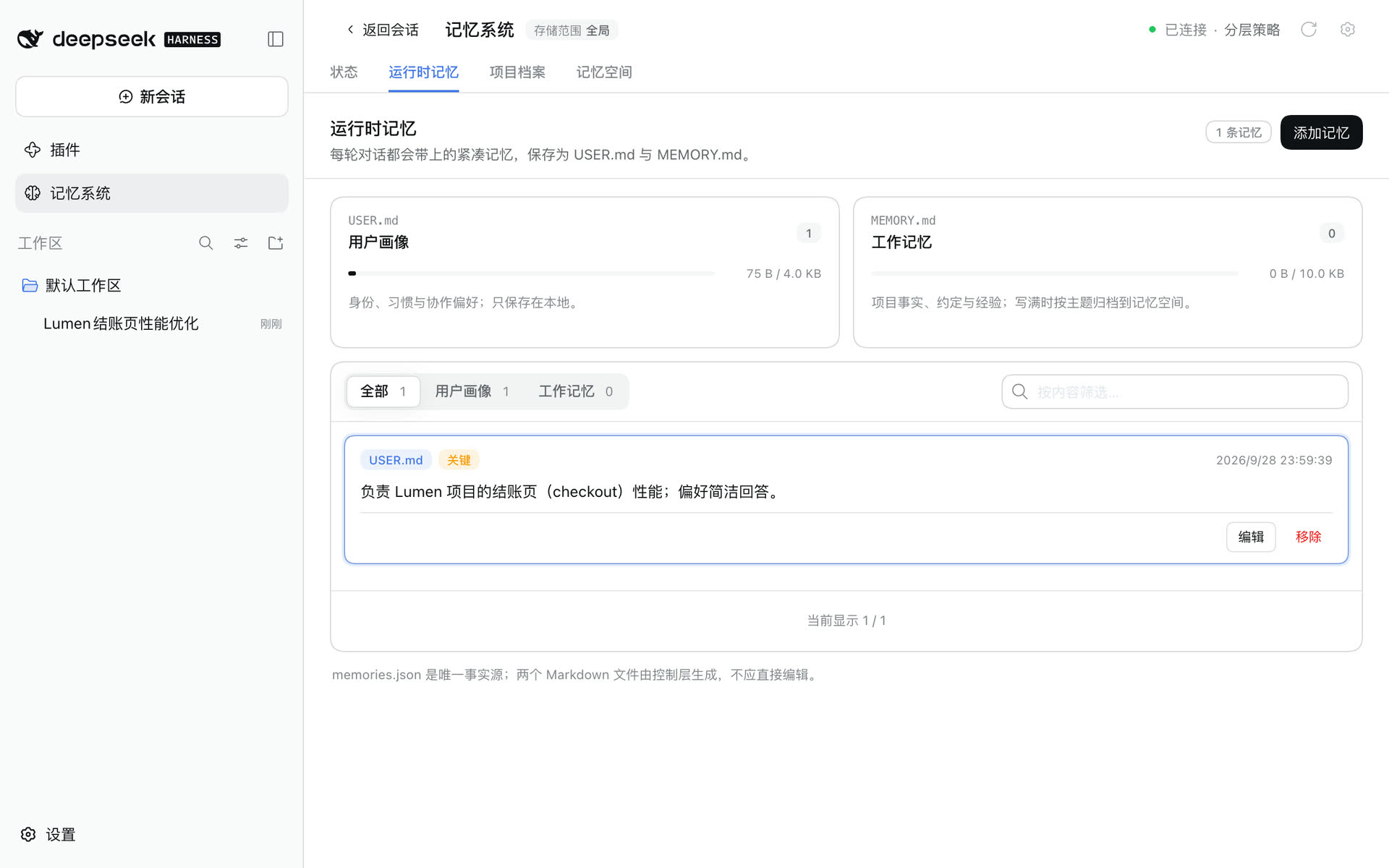Select 记忆系统 in the sidebar
The image size is (1389, 868).
point(152,193)
